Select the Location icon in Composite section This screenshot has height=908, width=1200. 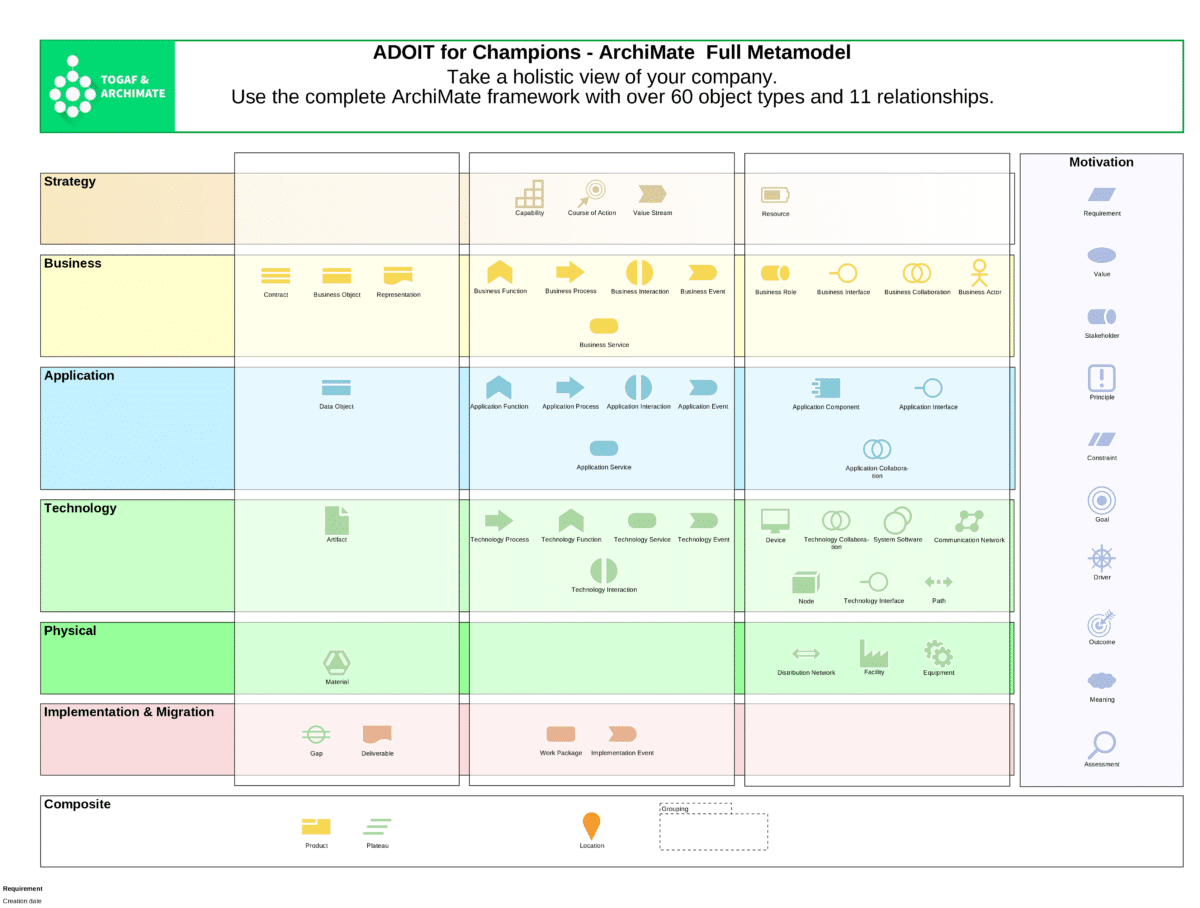click(x=591, y=825)
